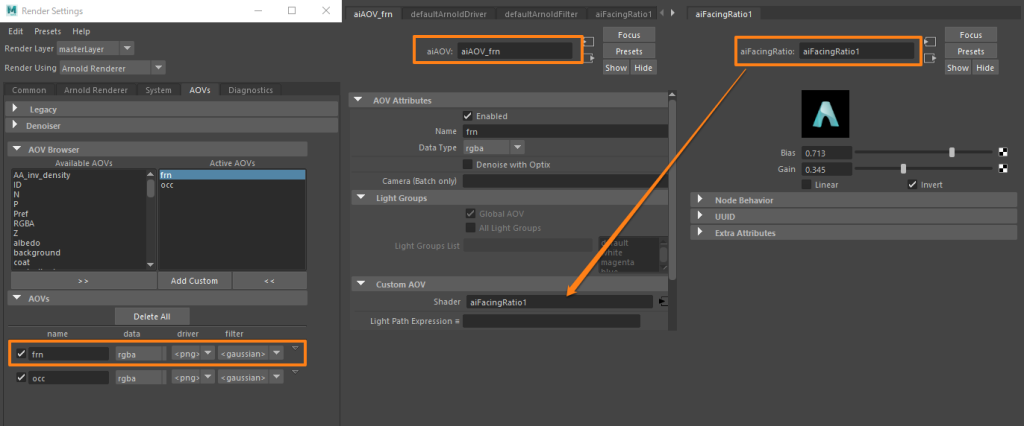Click Presets button in aiFacingRatio panel

(970, 51)
